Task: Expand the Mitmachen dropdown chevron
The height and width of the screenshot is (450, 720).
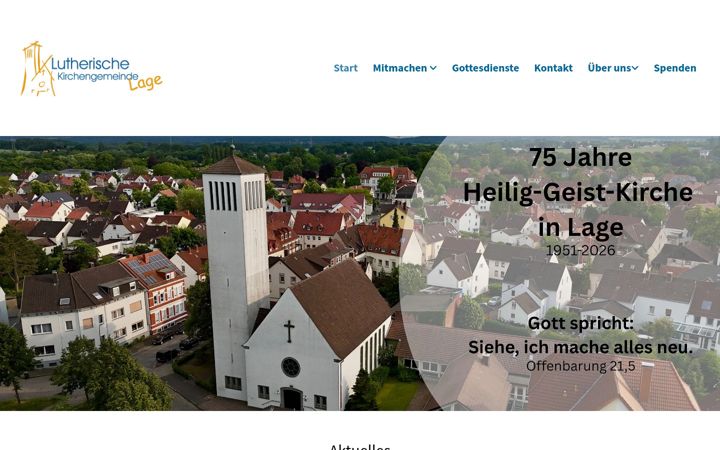Action: pos(433,68)
